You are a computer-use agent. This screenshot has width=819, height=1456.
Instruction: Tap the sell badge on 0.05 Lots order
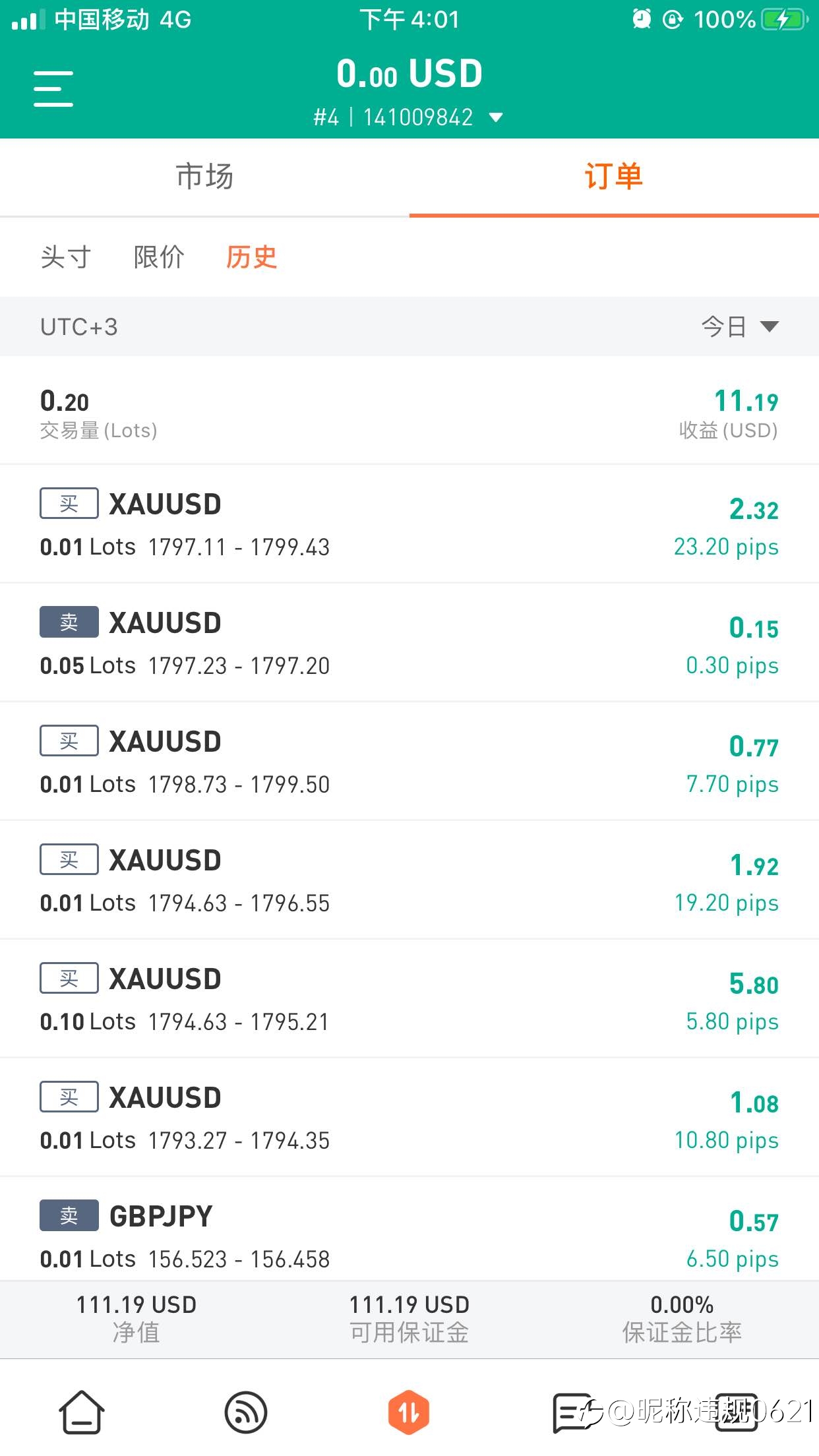(69, 622)
